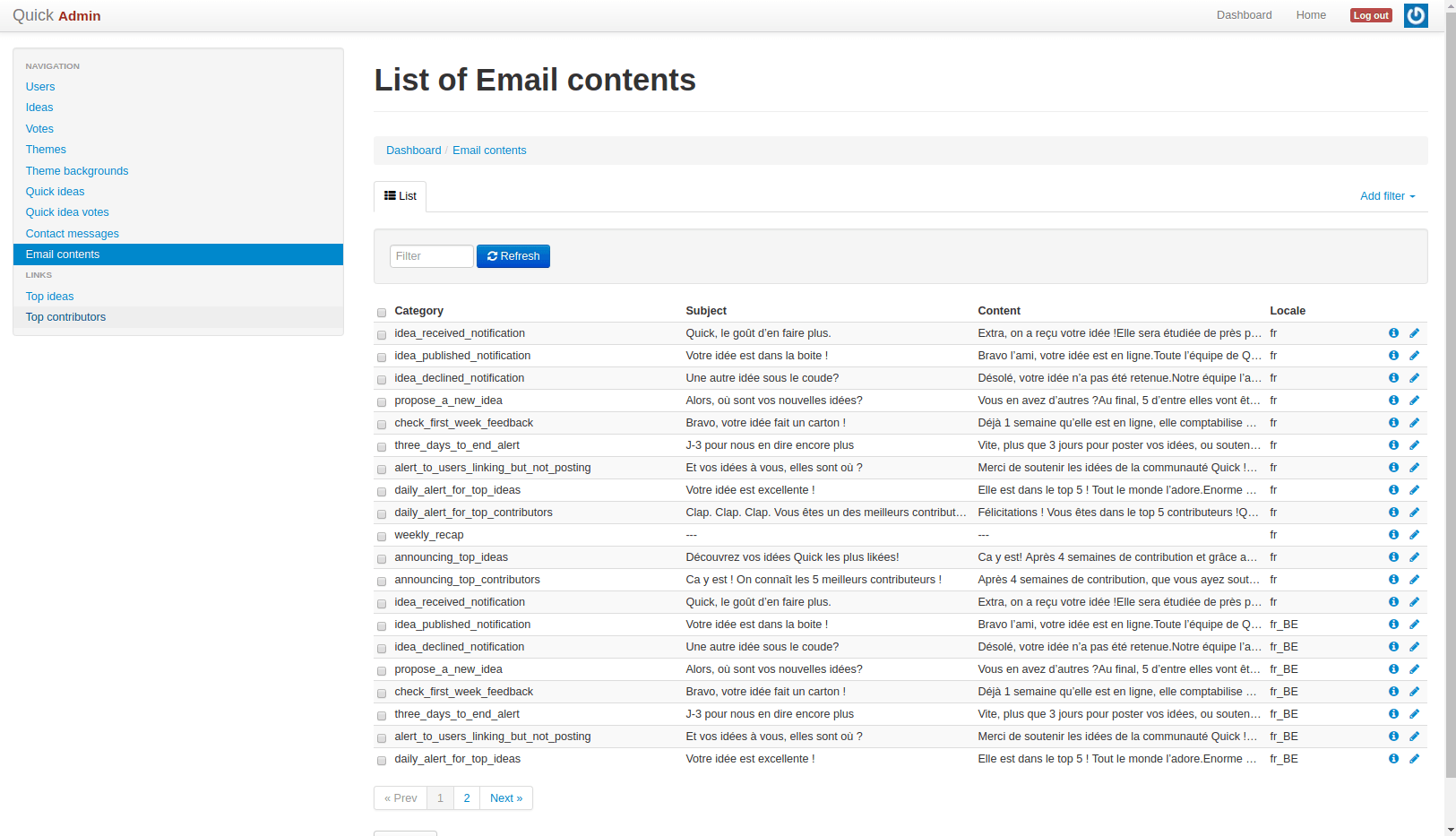The width and height of the screenshot is (1456, 836).
Task: Toggle the select-all checkbox in table header
Action: (x=382, y=313)
